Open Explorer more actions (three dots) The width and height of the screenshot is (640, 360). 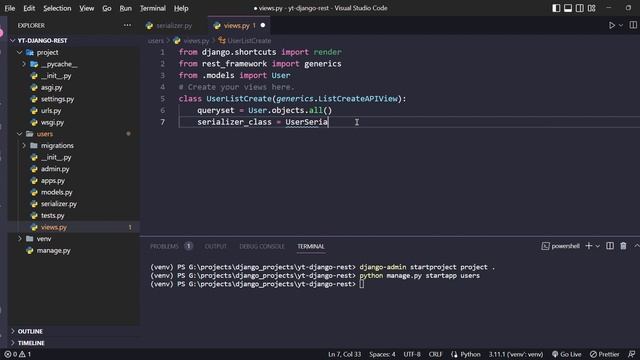click(x=127, y=25)
